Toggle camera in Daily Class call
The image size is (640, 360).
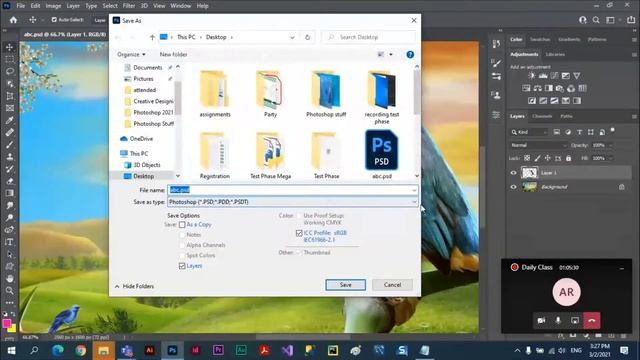pyautogui.click(x=541, y=320)
